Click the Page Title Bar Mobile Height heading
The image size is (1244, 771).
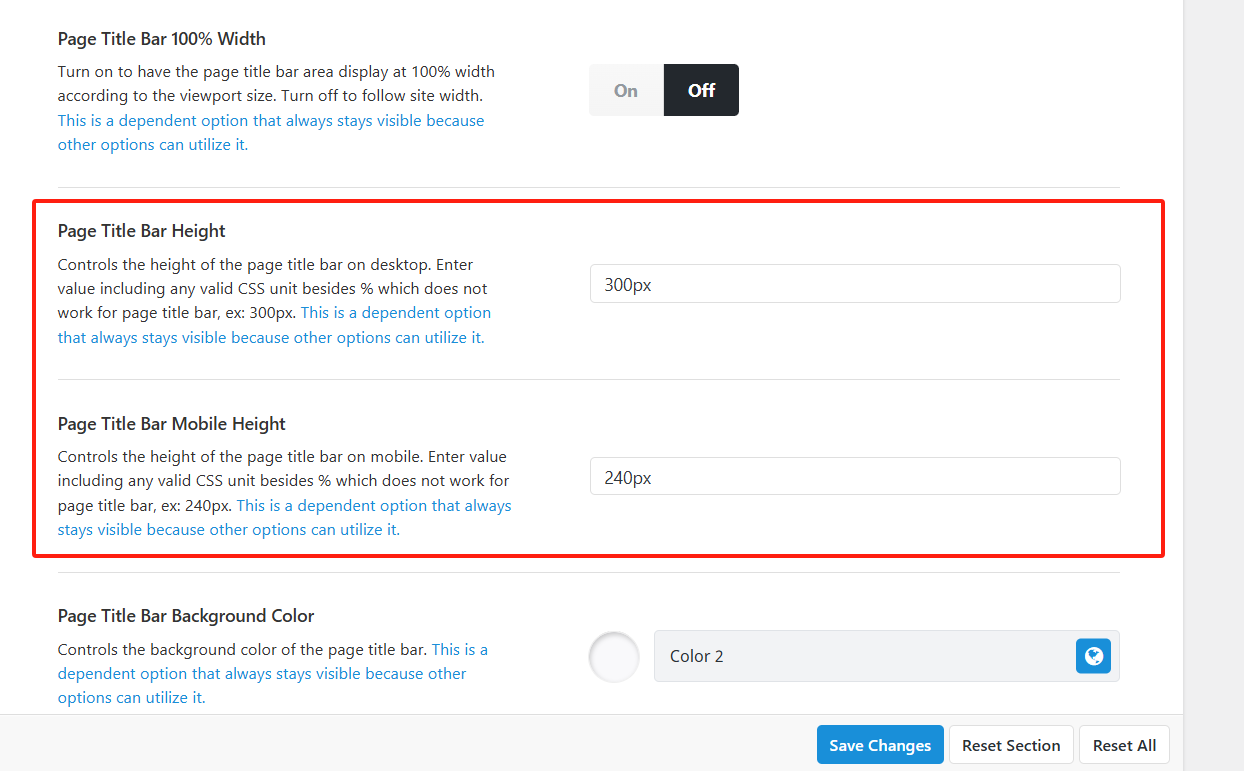pyautogui.click(x=172, y=424)
